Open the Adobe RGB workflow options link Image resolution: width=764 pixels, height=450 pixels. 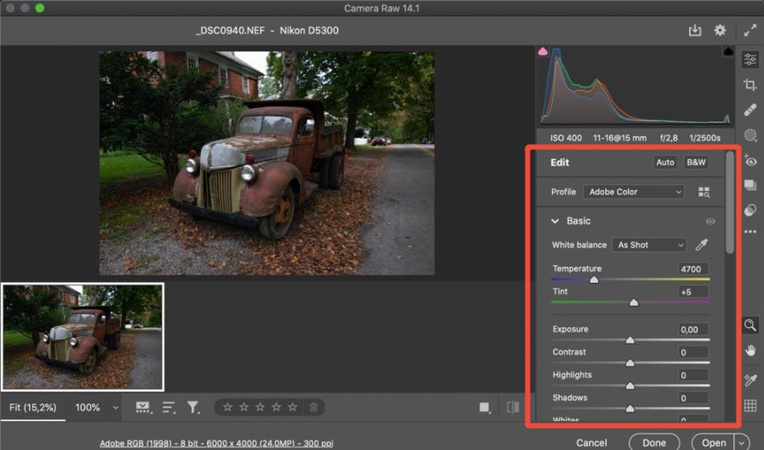tap(216, 443)
